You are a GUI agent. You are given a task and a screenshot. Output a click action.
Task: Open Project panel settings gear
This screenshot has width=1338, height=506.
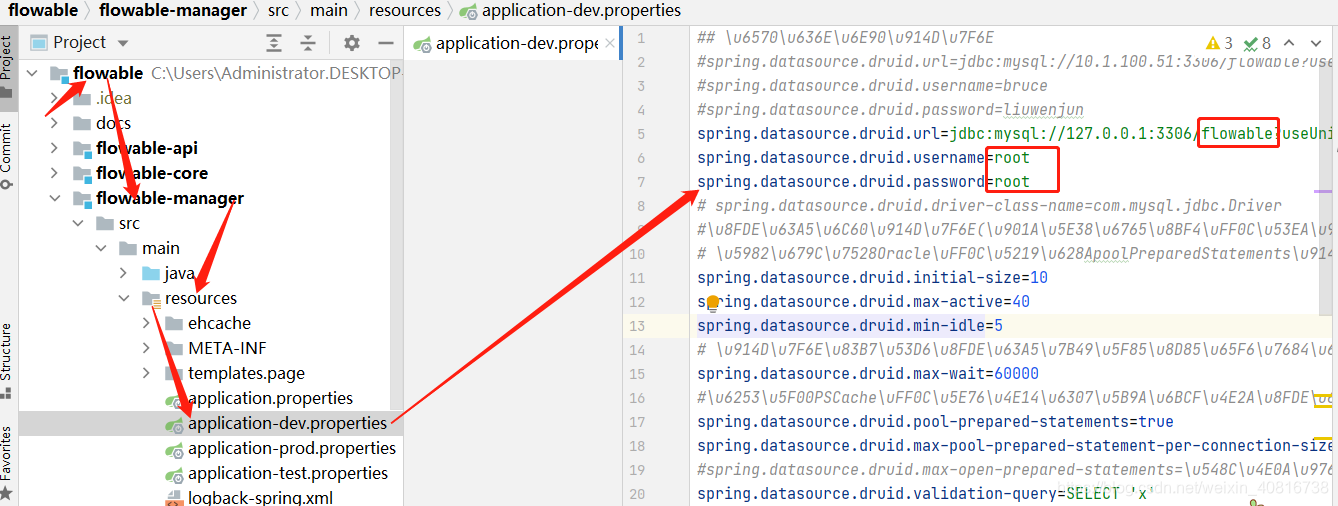[x=351, y=43]
